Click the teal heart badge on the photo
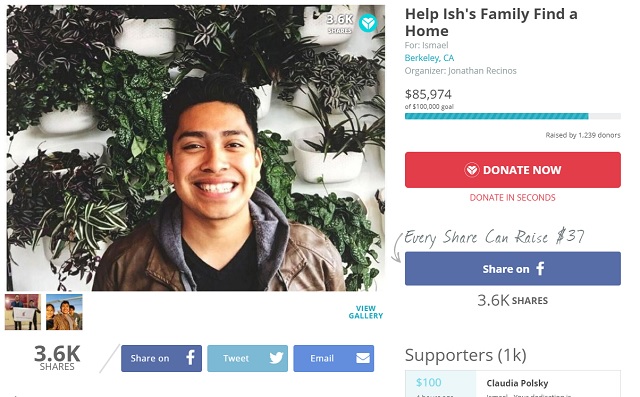Viewport: 640px width, 397px height. tap(368, 23)
